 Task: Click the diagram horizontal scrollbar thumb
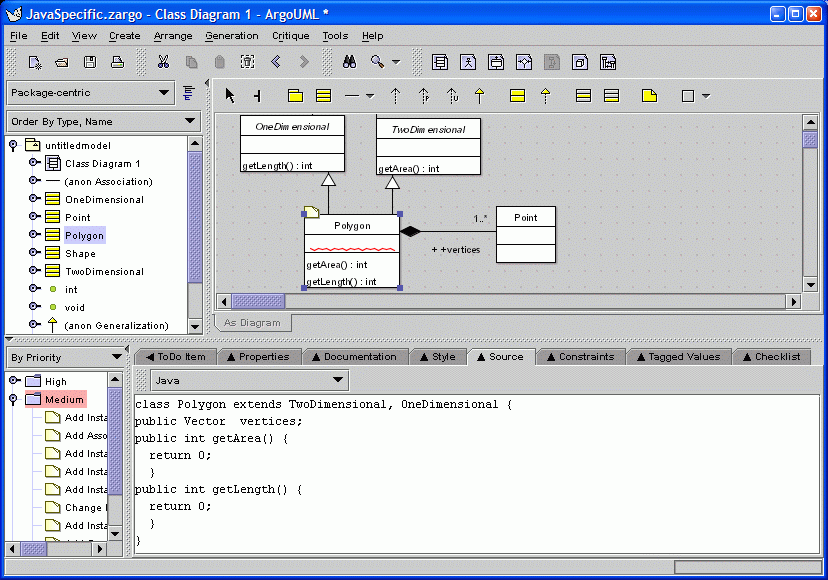(258, 302)
